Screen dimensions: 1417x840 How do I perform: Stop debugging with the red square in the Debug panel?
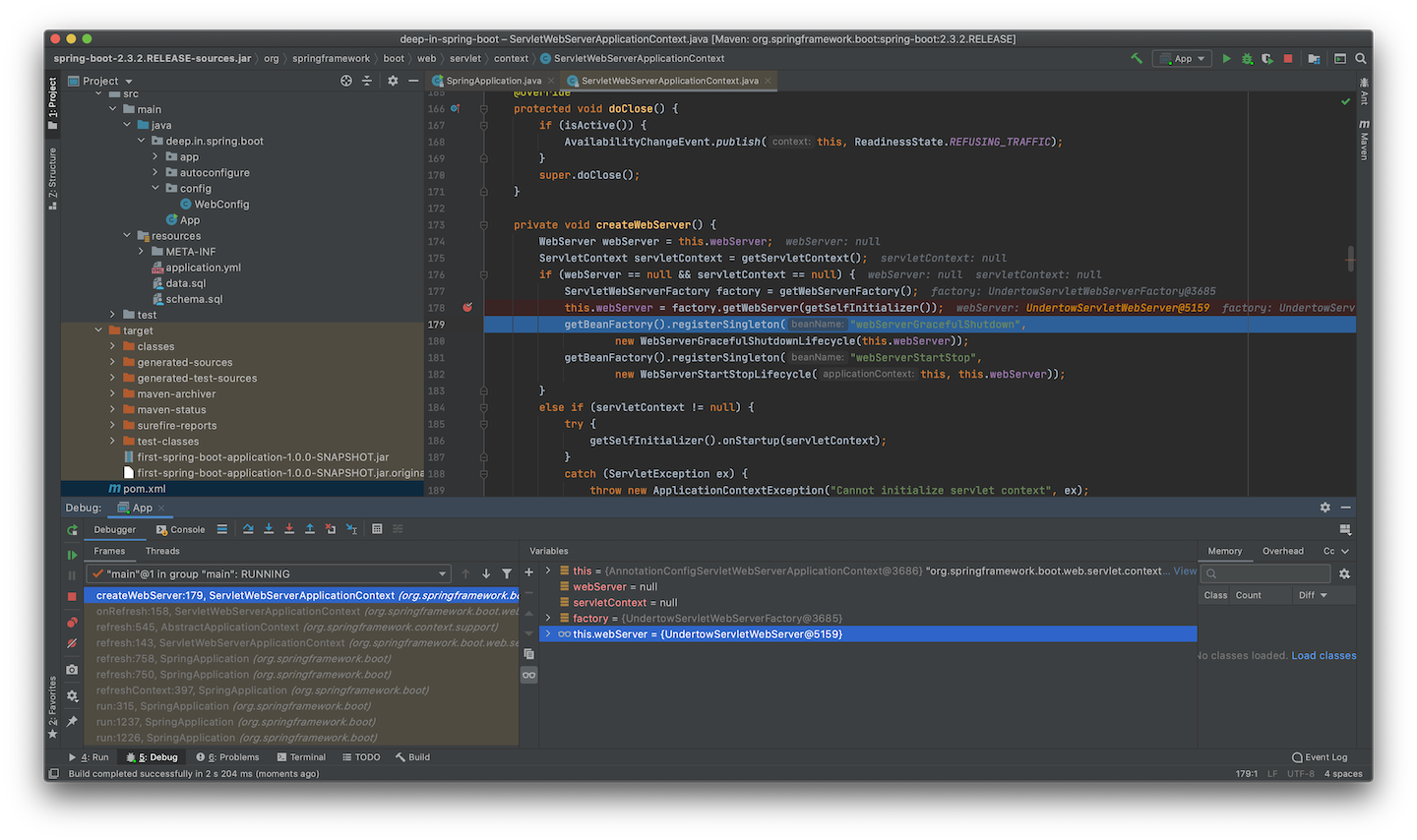(72, 597)
